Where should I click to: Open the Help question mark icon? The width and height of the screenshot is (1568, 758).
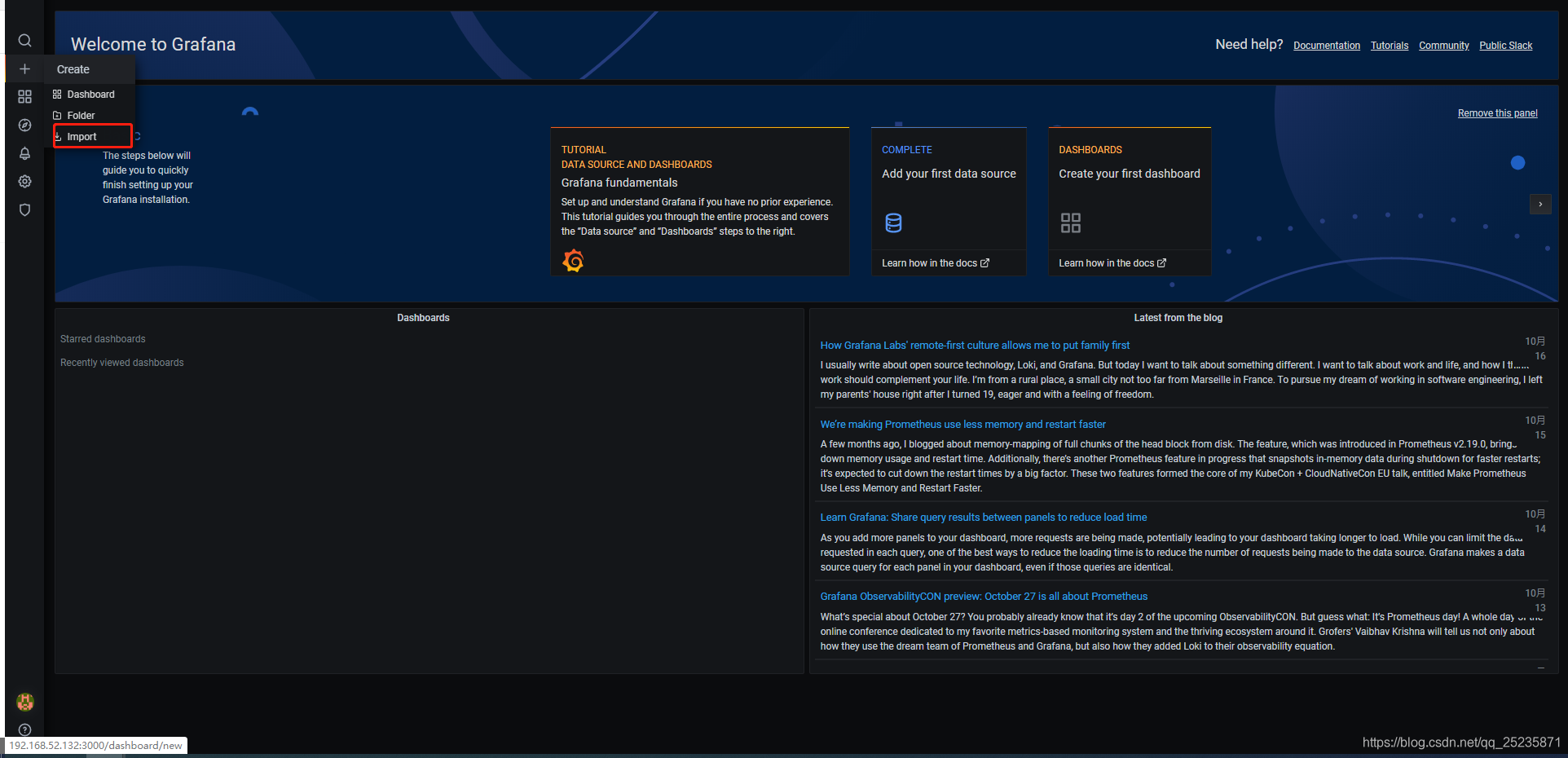pos(24,729)
